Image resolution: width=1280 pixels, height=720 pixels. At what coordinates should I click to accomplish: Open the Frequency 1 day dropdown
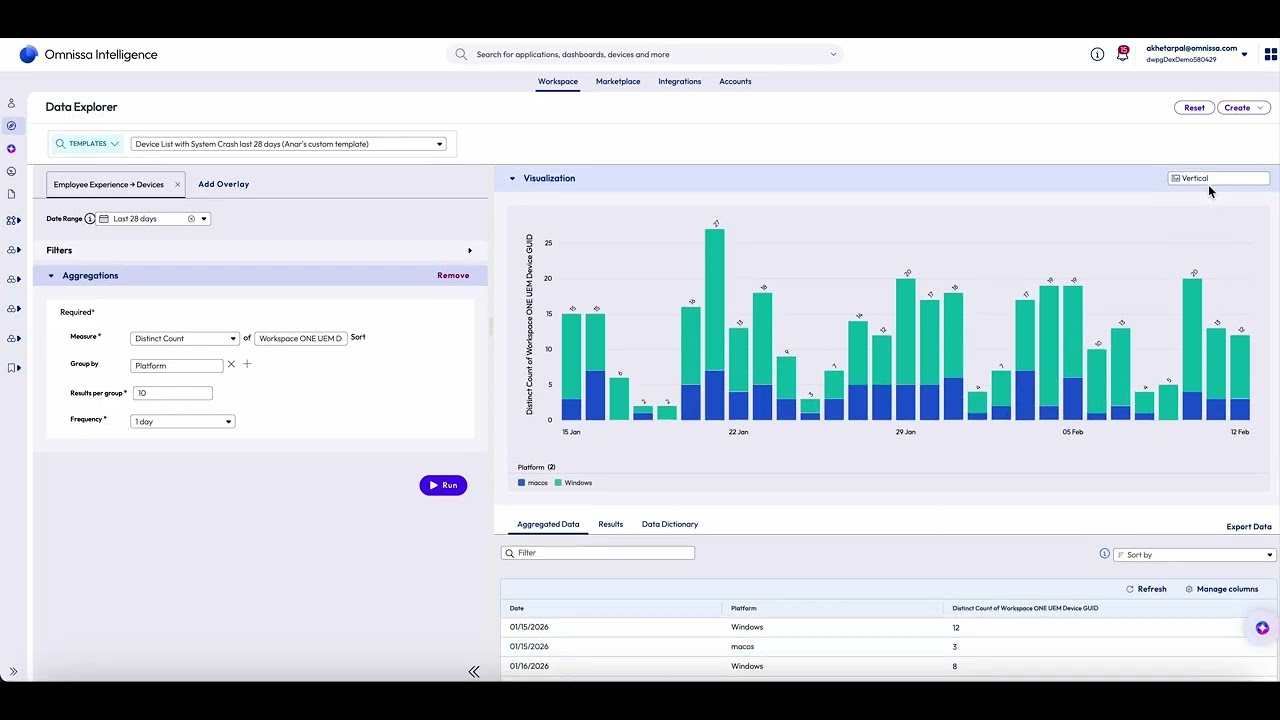point(182,422)
